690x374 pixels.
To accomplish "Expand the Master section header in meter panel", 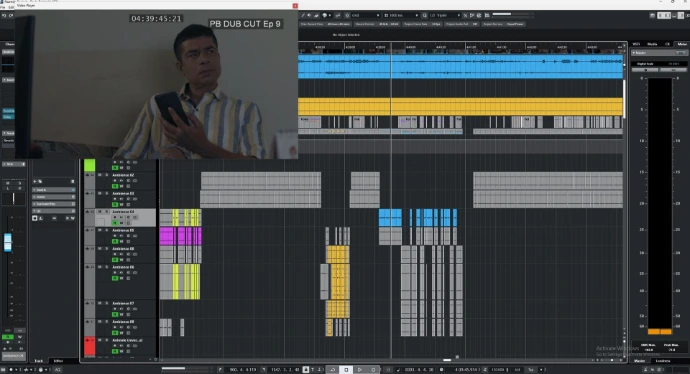I will click(x=659, y=53).
